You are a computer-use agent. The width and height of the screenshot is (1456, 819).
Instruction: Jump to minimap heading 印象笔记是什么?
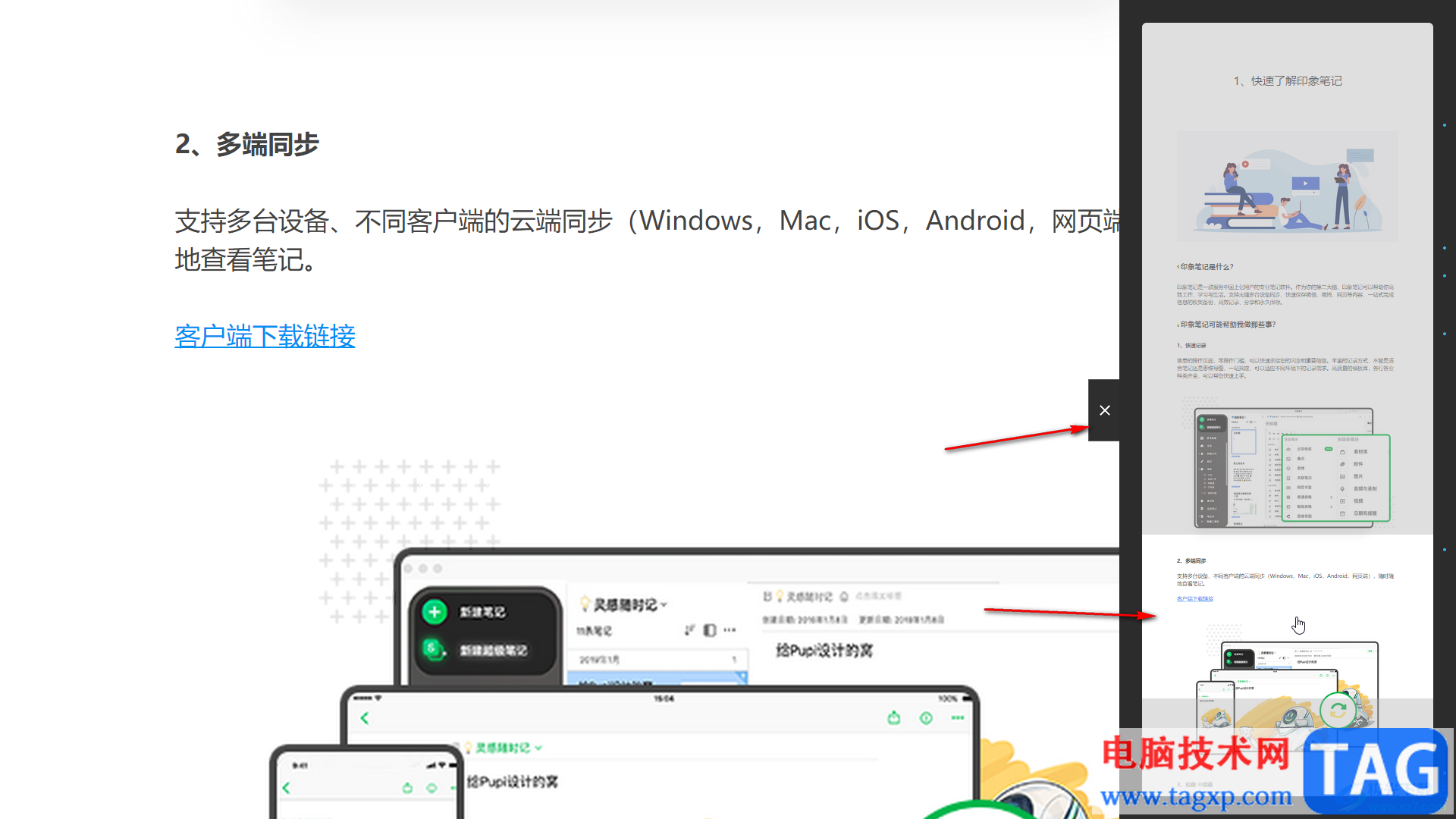tap(1206, 267)
